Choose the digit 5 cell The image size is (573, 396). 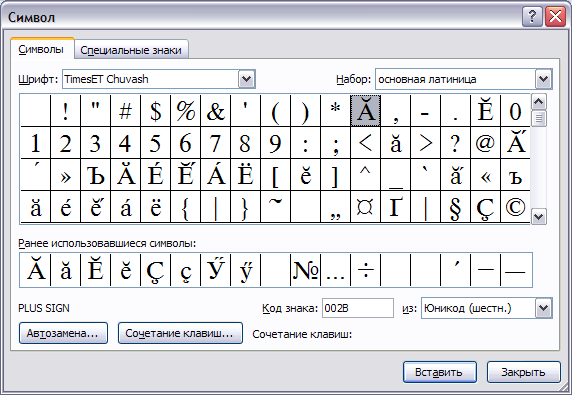[x=155, y=143]
